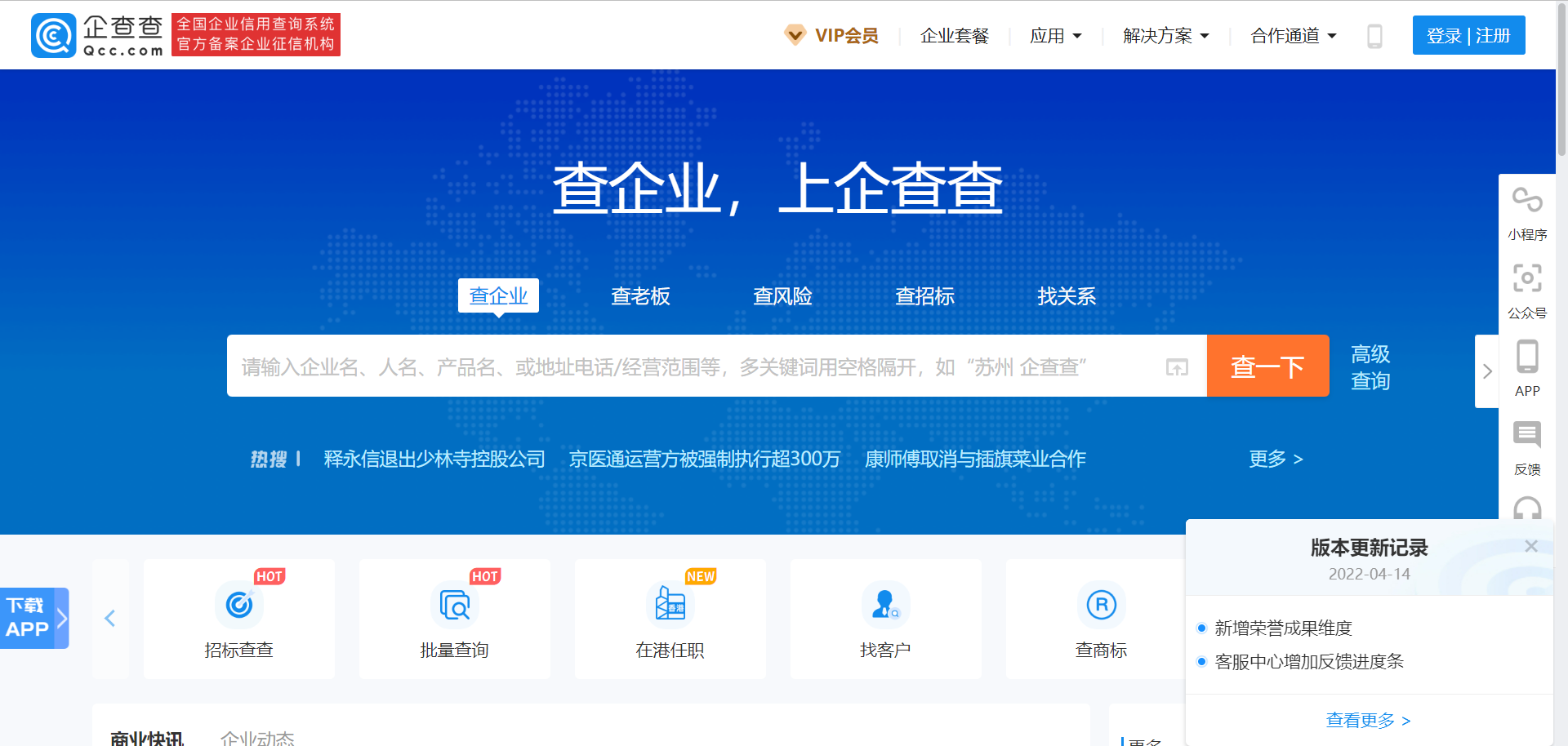Image resolution: width=1568 pixels, height=746 pixels.
Task: Open the 小程序 sidebar icon
Action: (x=1527, y=200)
